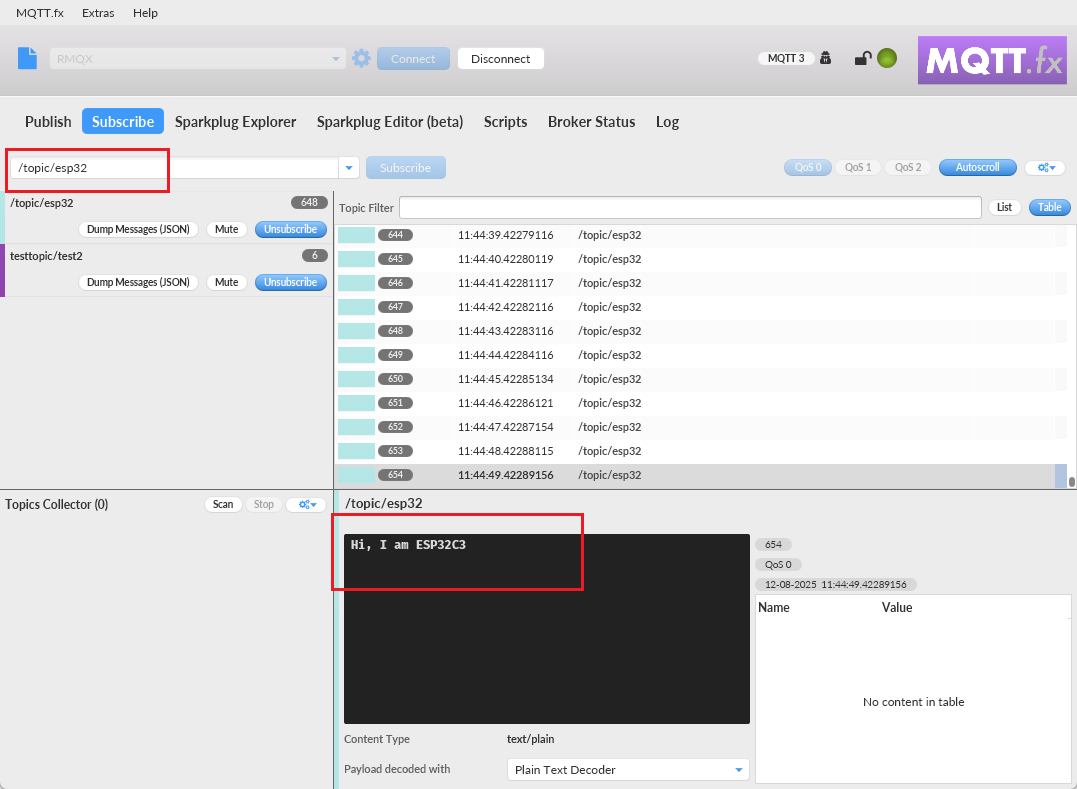Switch message view to Table

click(1050, 207)
